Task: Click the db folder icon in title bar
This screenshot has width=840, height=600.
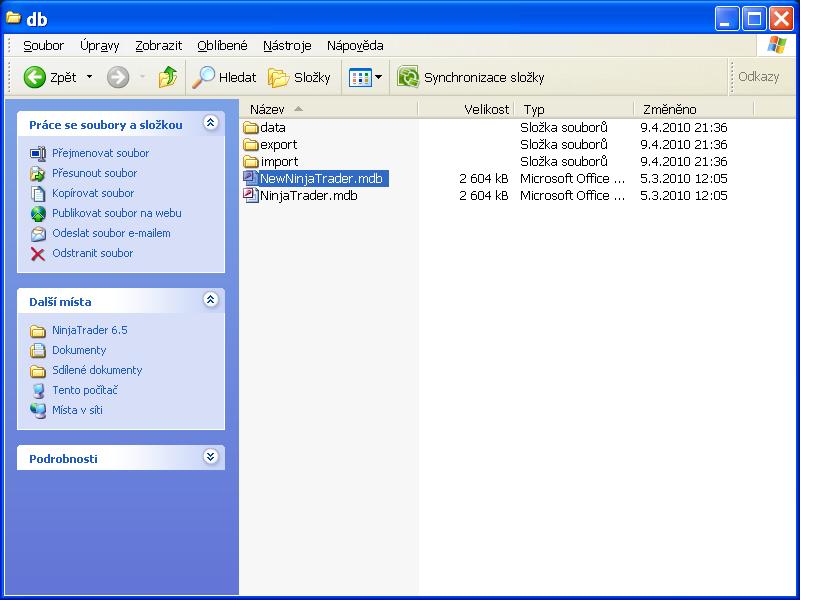Action: [x=13, y=17]
